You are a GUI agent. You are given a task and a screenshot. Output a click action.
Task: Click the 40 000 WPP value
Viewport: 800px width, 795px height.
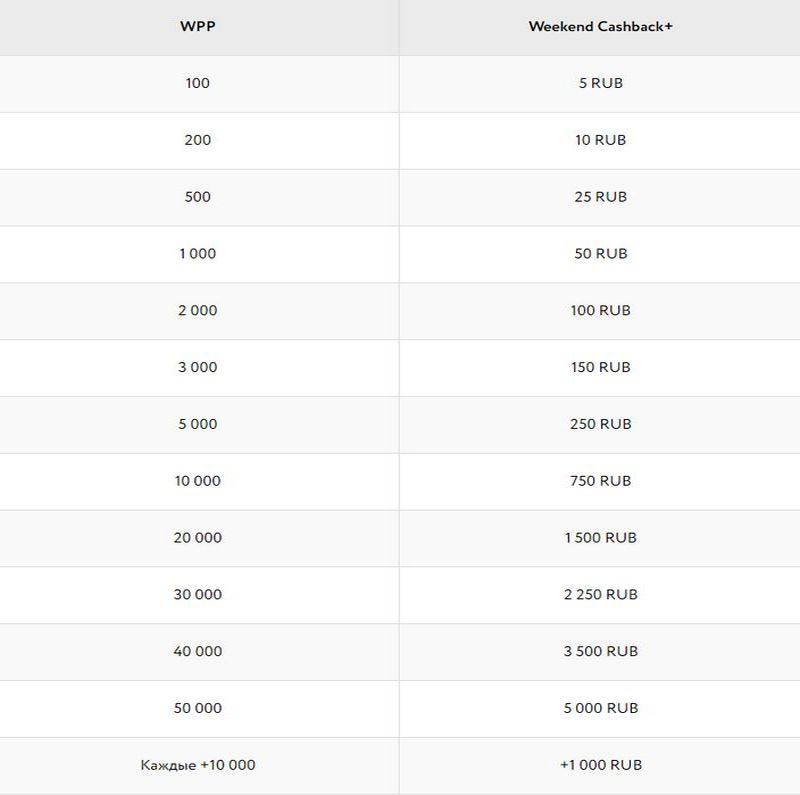197,651
